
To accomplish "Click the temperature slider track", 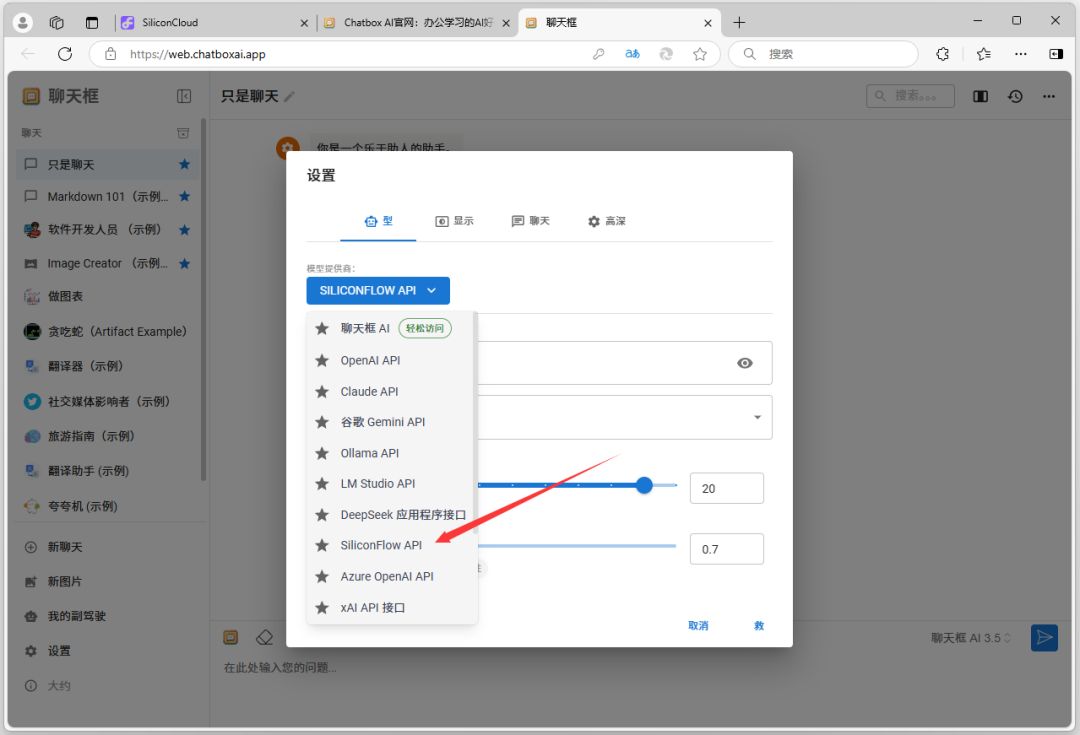I will coord(577,546).
